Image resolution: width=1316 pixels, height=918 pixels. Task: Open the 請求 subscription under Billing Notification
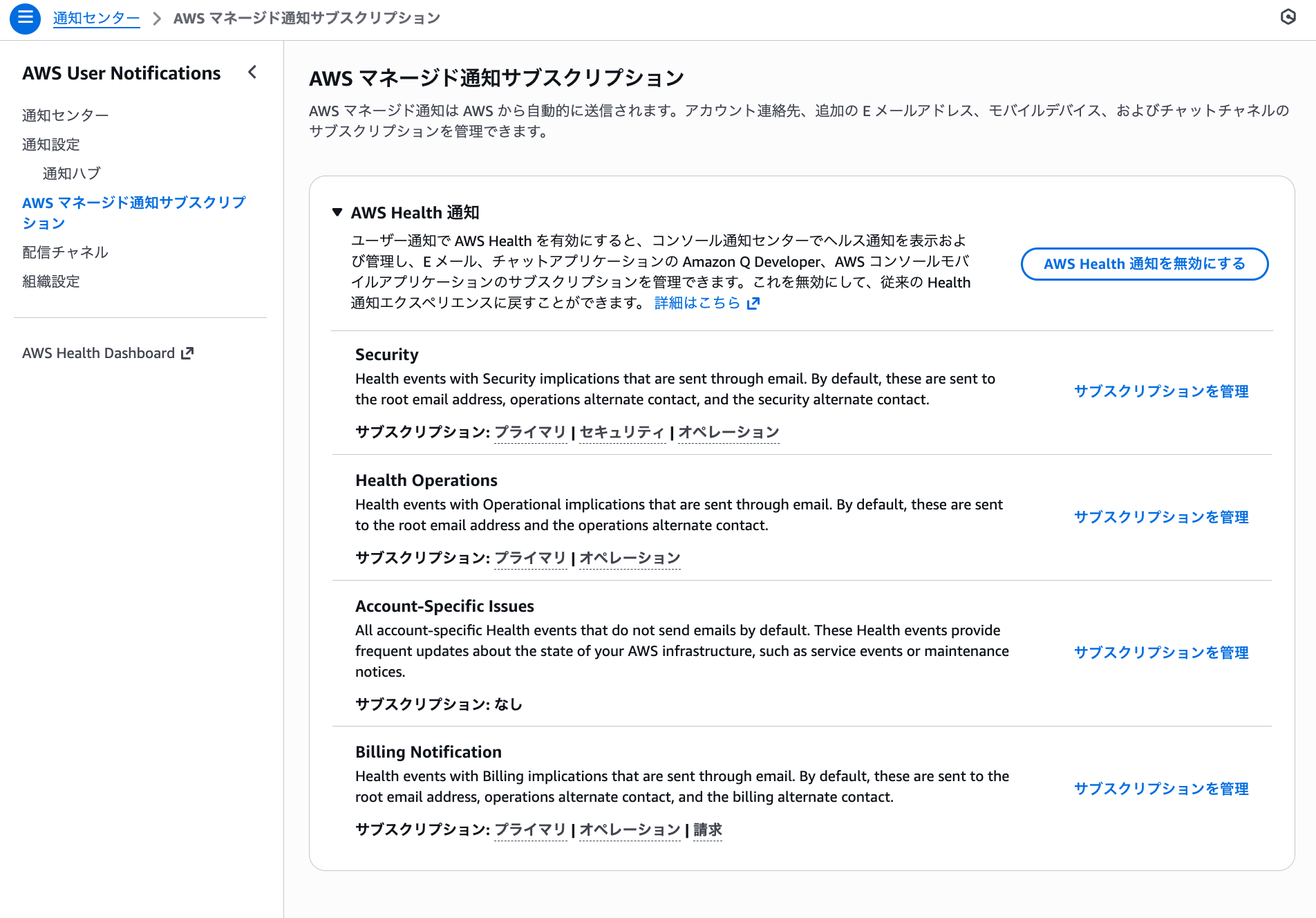click(x=707, y=830)
